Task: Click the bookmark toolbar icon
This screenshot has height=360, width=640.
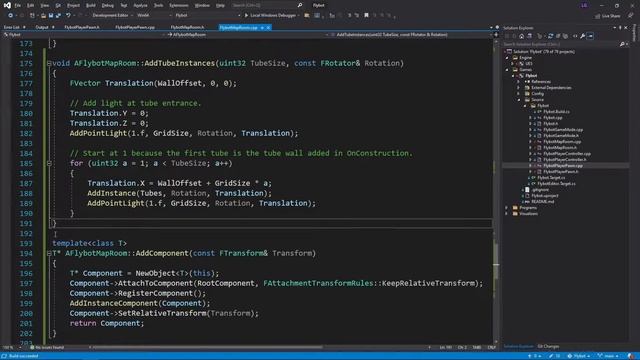Action: click(366, 16)
